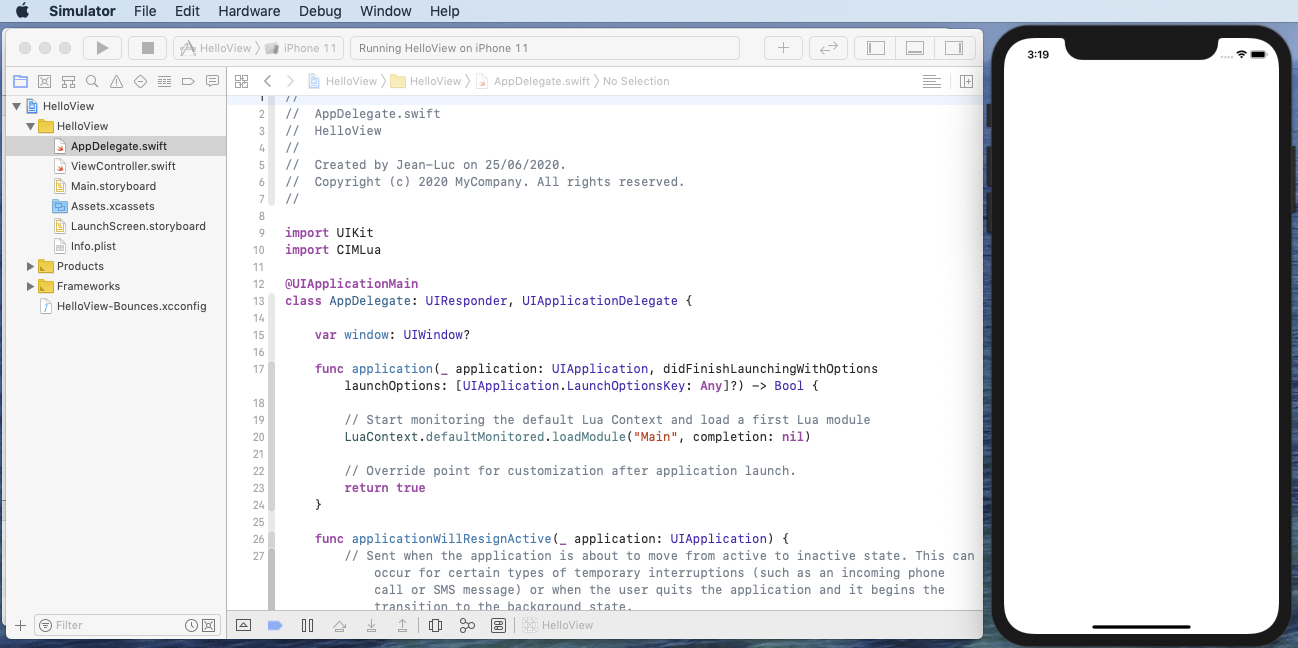Click the Run (play) button in the Xcode toolbar
Screen dimensions: 1298x648
[102, 48]
